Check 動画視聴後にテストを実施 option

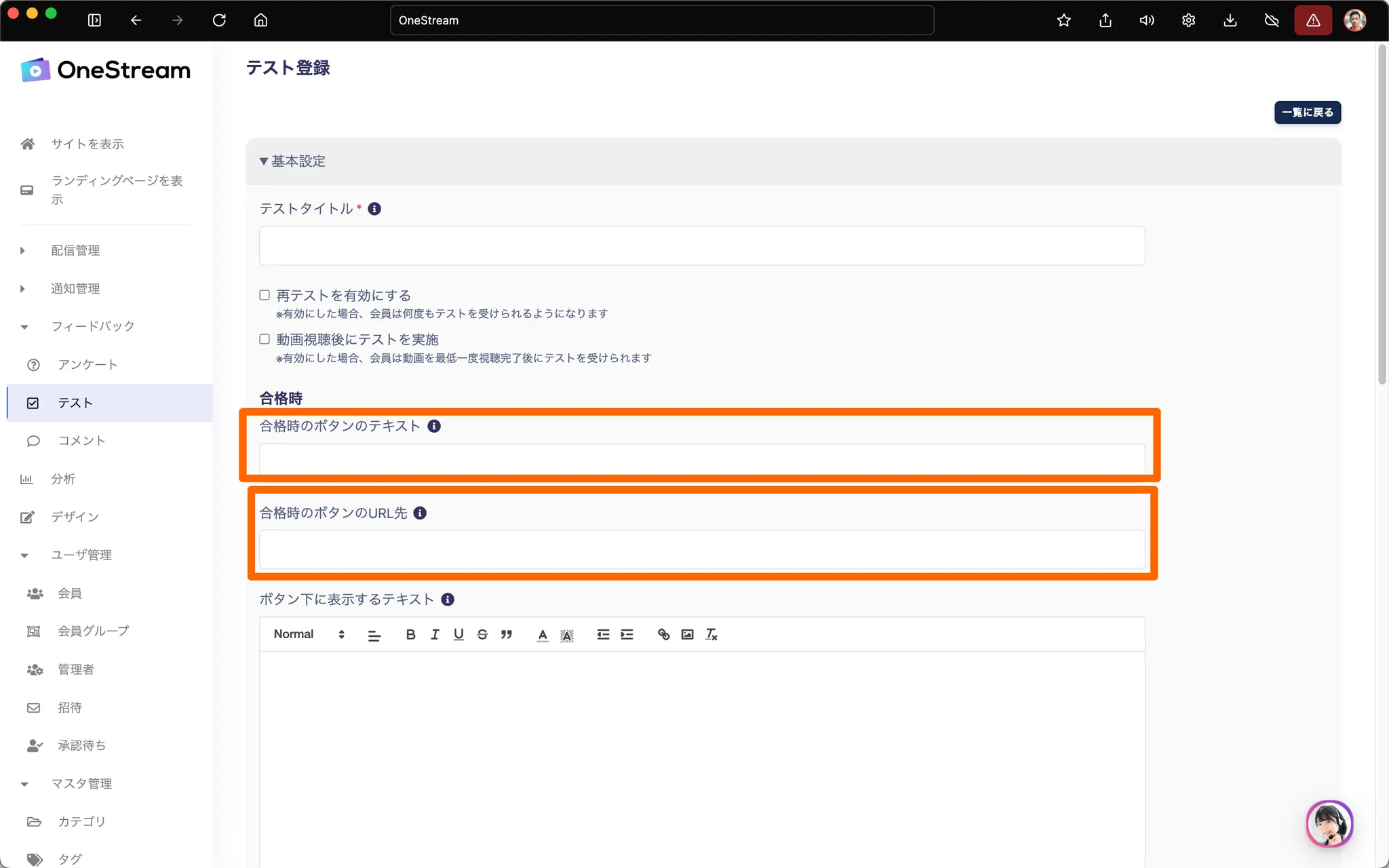point(265,339)
